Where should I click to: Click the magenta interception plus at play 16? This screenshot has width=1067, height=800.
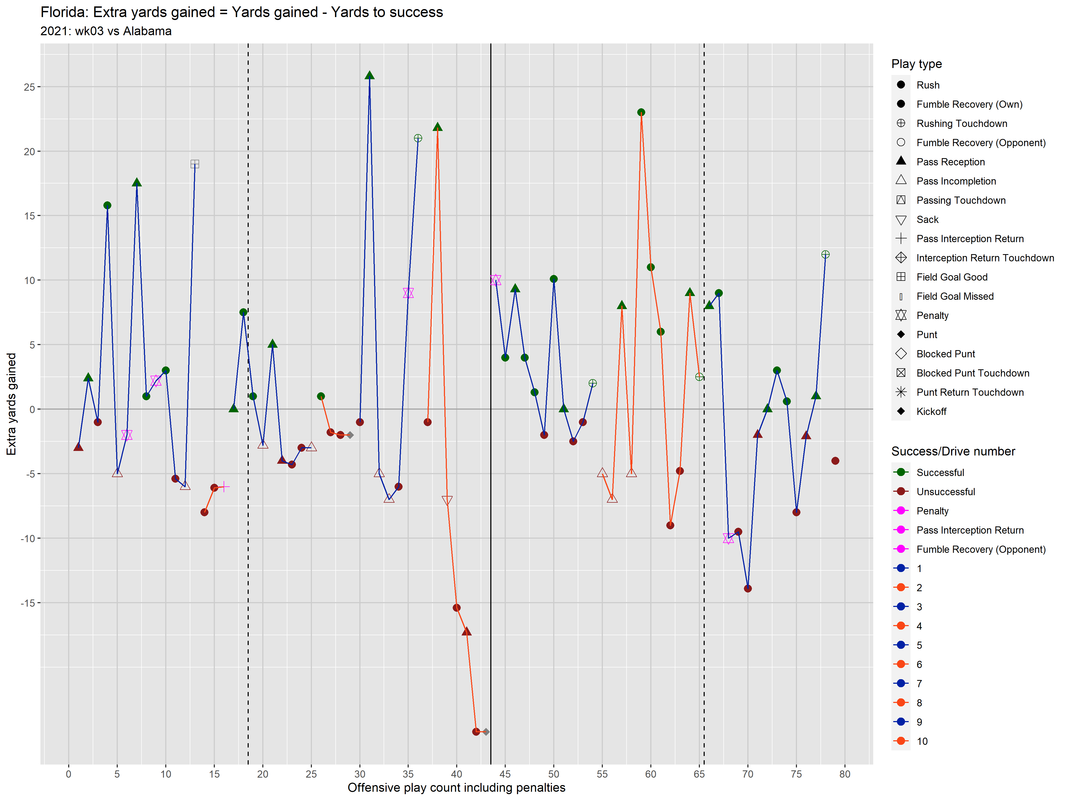(224, 486)
